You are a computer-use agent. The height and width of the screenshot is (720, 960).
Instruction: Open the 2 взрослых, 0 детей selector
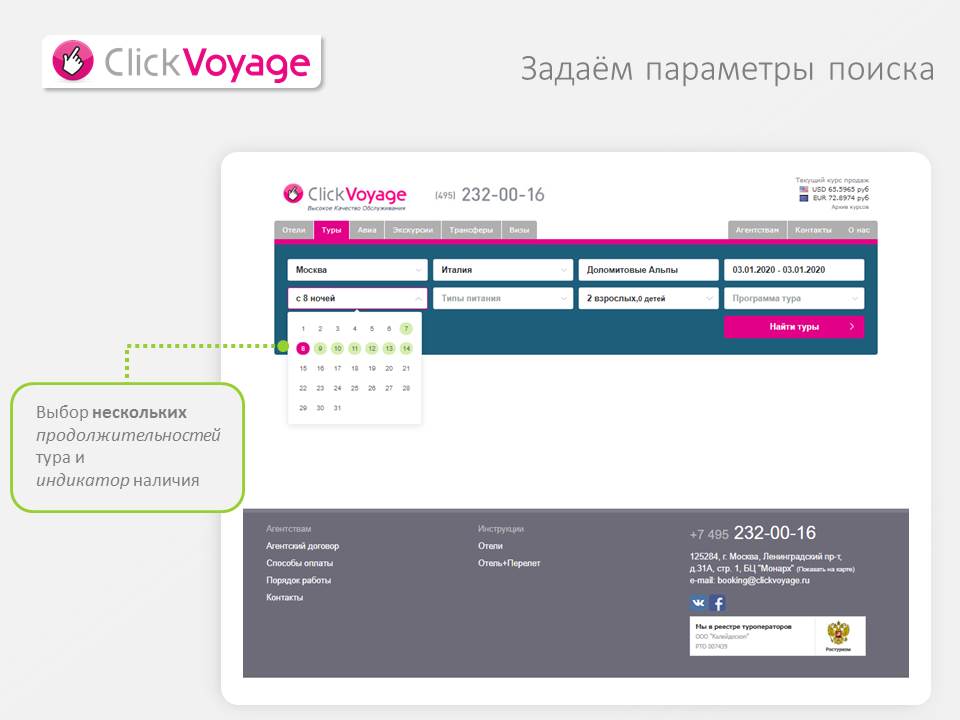tap(648, 298)
